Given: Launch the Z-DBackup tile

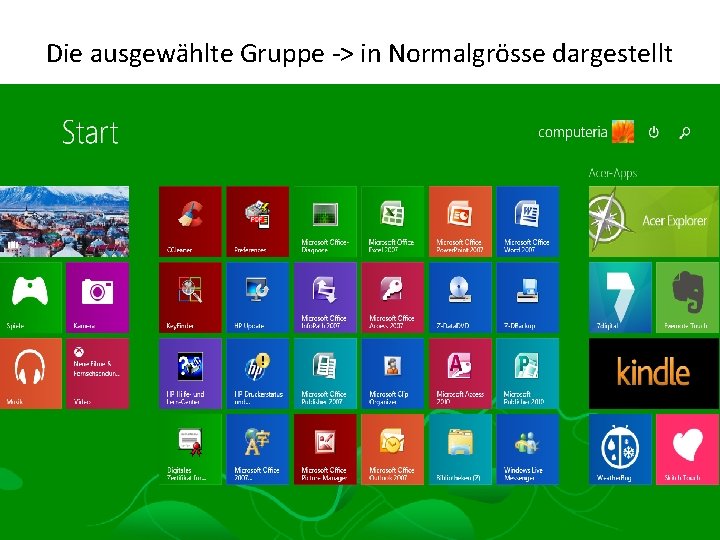Looking at the screenshot, I should point(528,298).
